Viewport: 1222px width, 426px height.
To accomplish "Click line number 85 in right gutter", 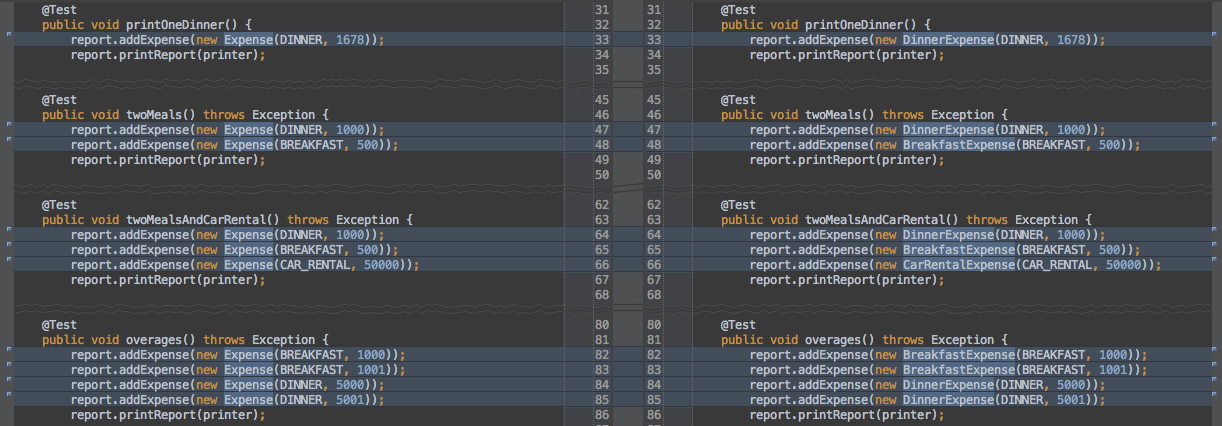I will click(655, 399).
